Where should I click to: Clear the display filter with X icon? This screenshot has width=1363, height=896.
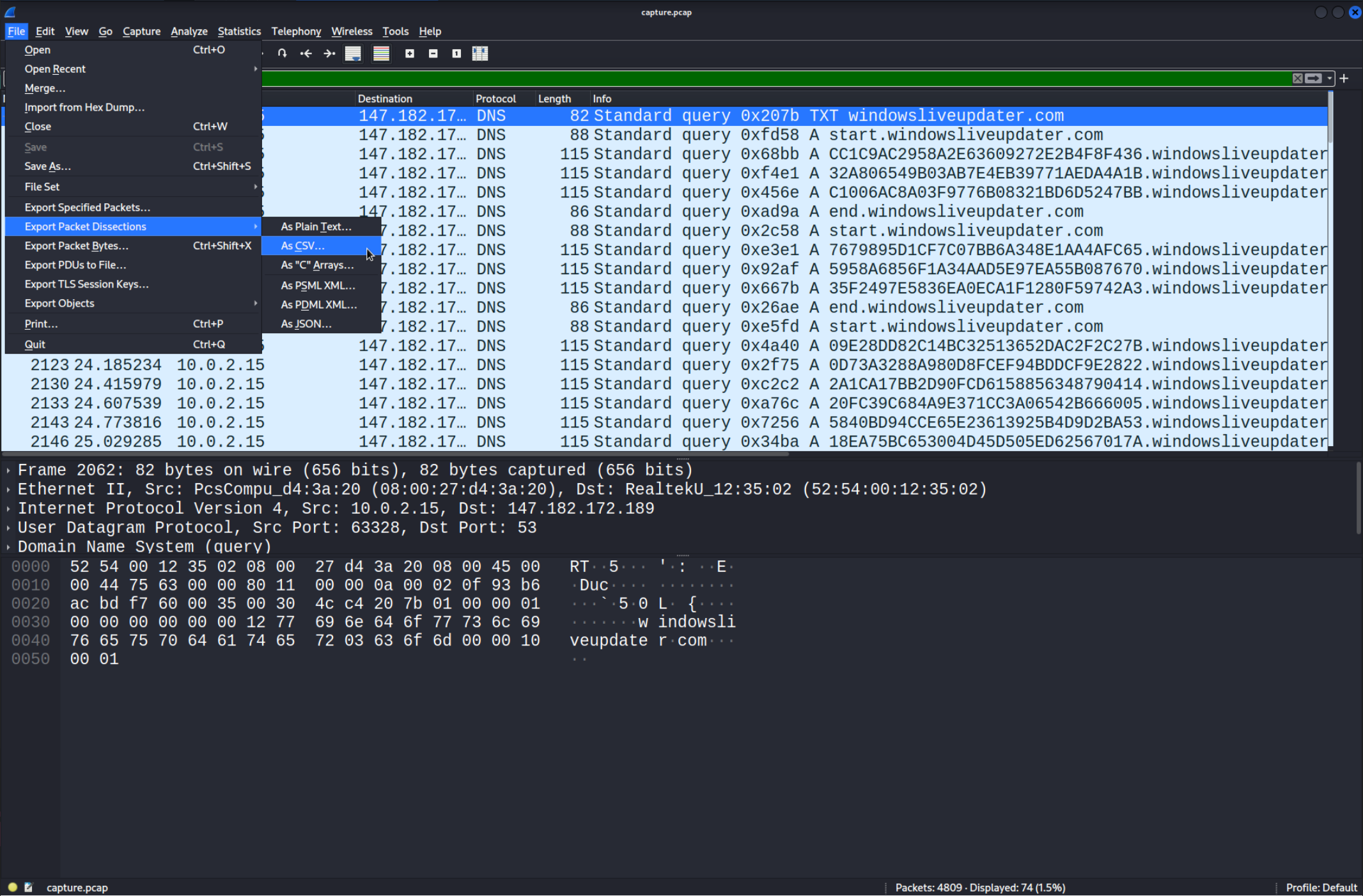1297,79
